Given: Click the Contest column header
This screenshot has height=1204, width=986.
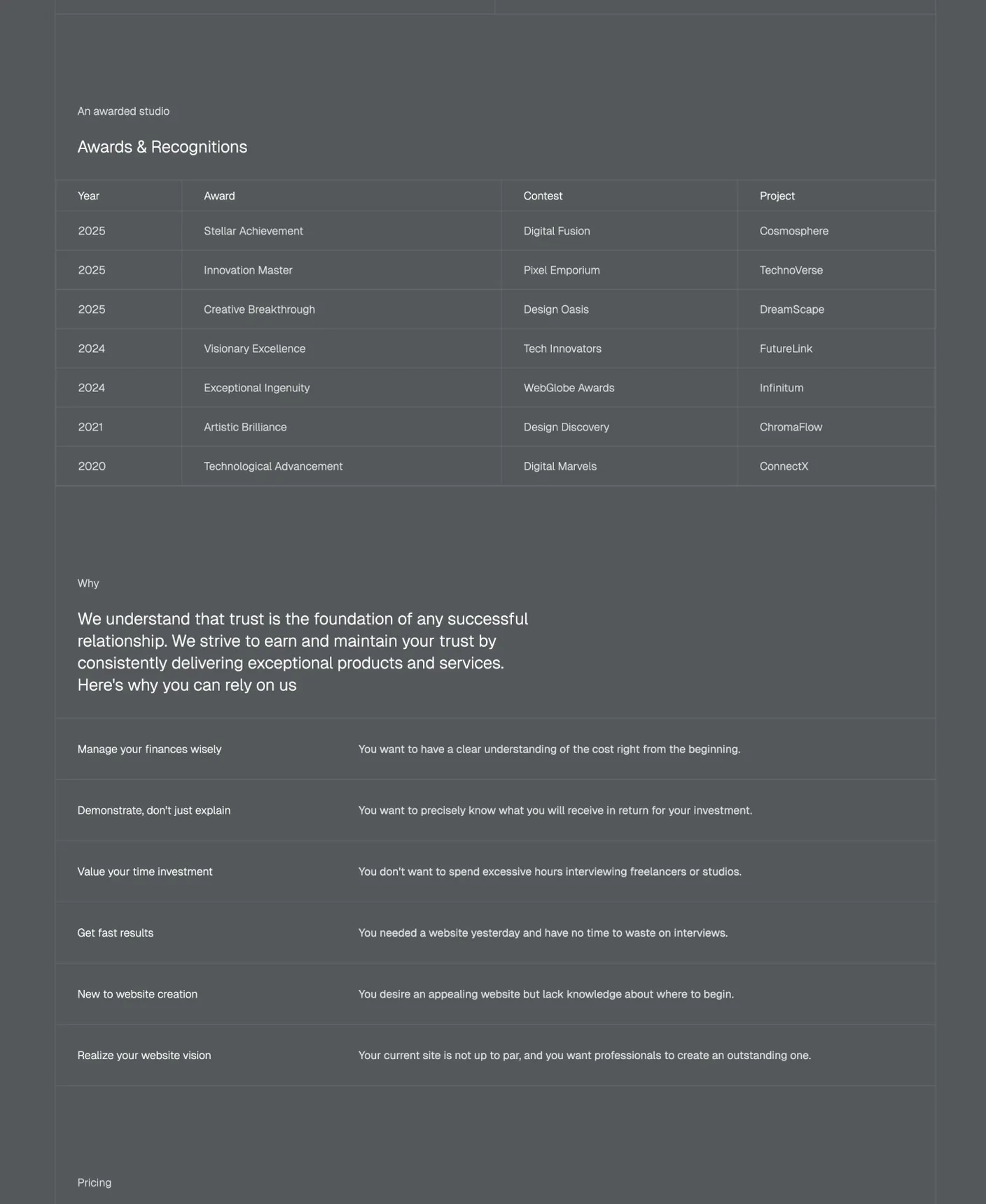Looking at the screenshot, I should click(x=543, y=196).
